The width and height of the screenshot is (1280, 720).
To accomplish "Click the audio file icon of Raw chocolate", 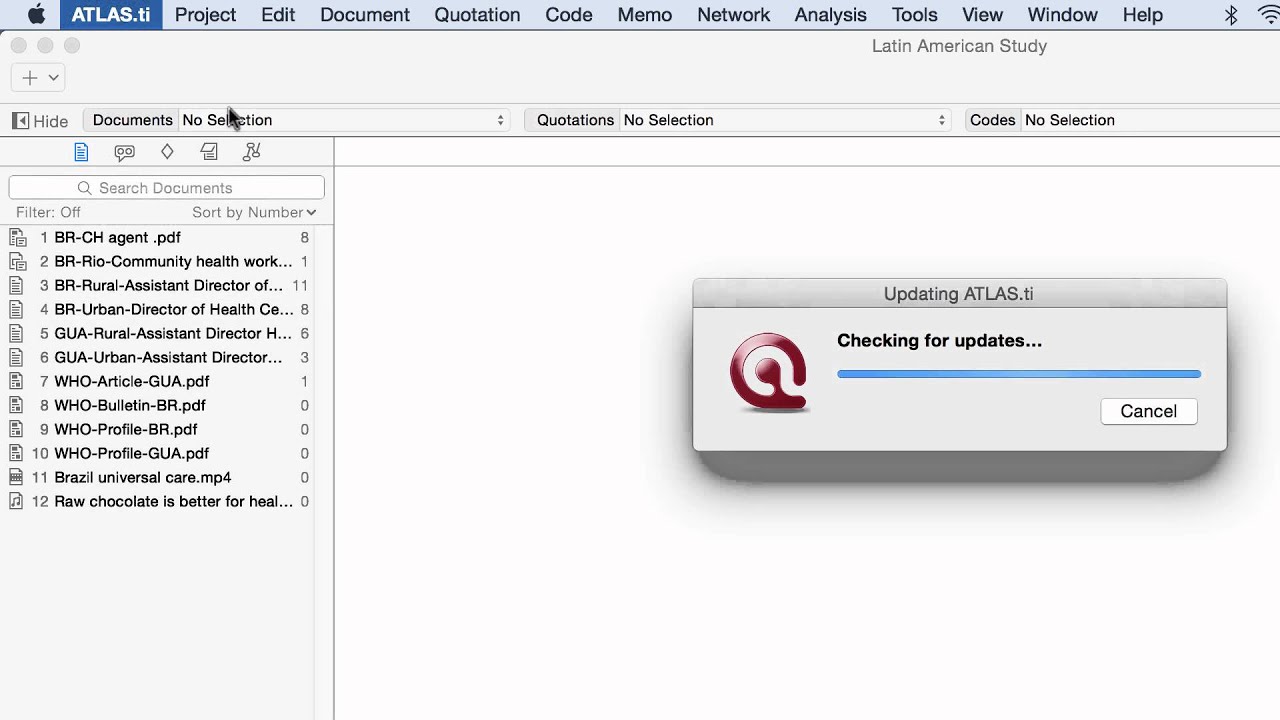I will pos(17,501).
